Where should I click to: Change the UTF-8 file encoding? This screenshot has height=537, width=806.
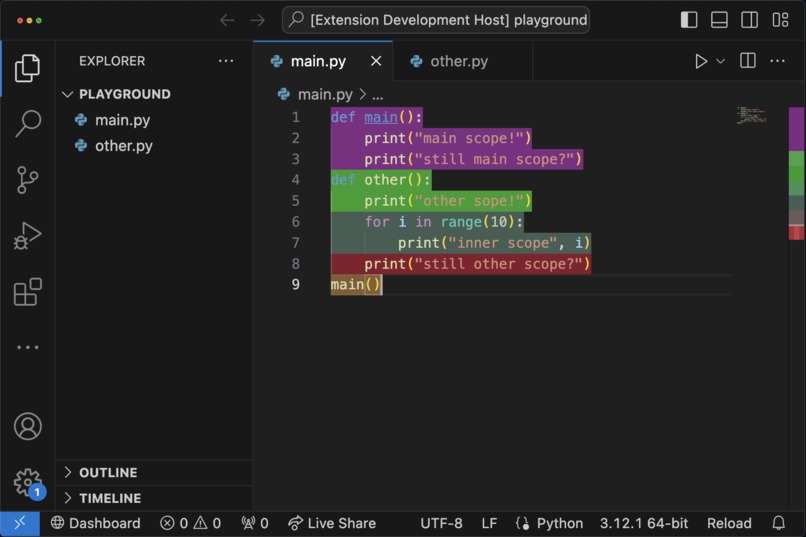coord(441,524)
